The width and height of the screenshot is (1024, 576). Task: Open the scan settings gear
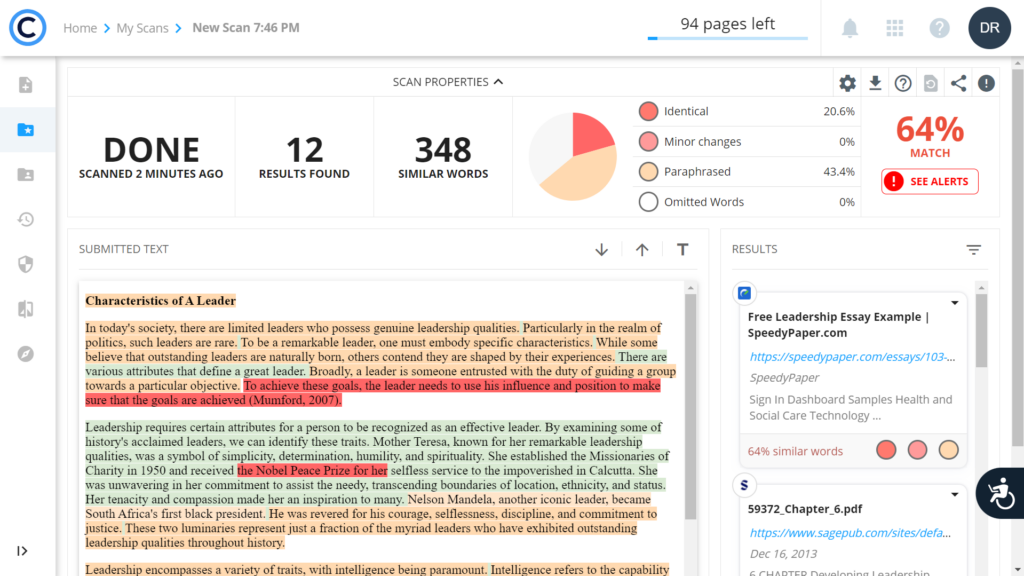[846, 83]
